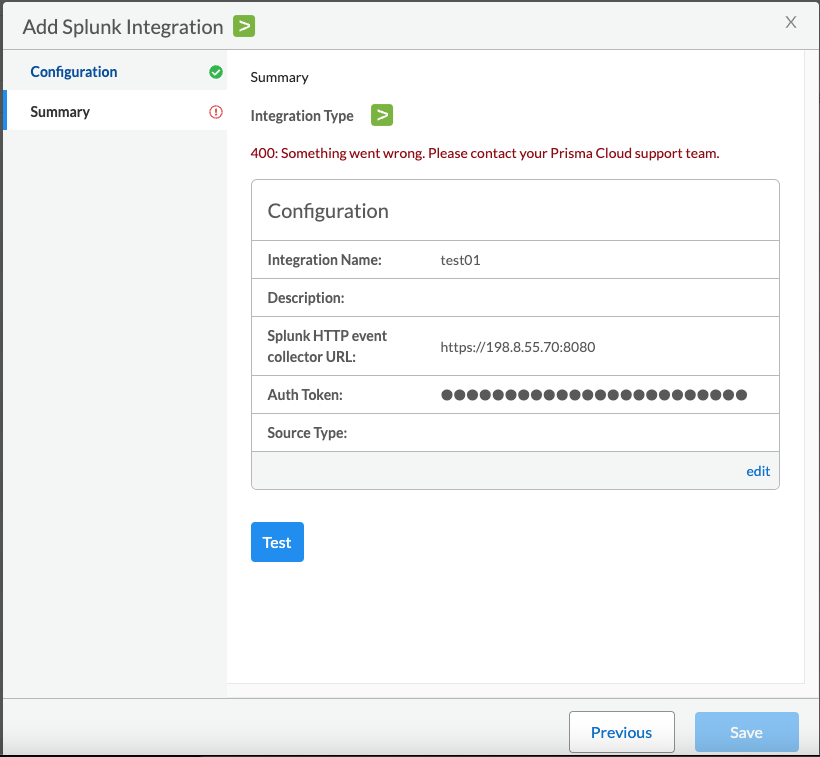Click the Summary heading above Integration Type
The height and width of the screenshot is (757, 820).
pos(279,77)
